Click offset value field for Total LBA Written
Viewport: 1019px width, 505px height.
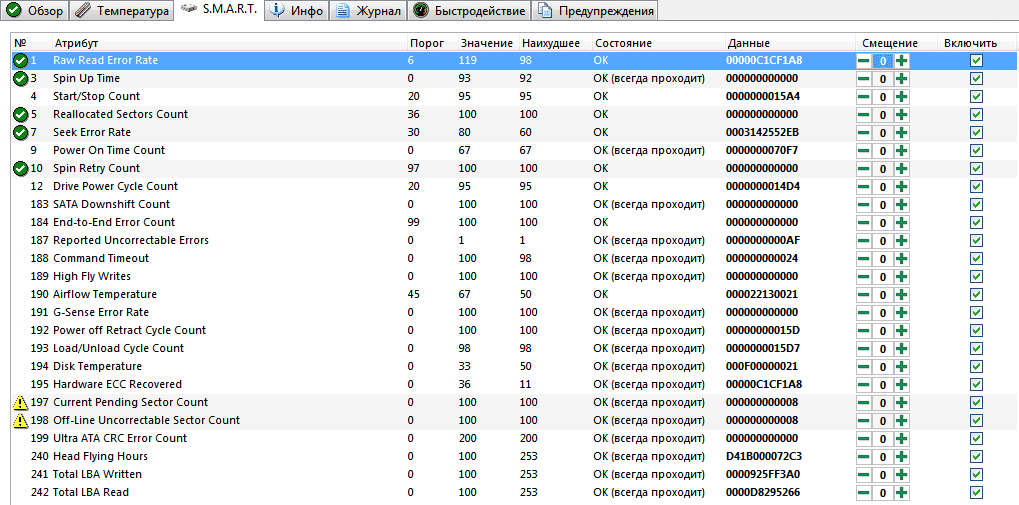point(883,474)
